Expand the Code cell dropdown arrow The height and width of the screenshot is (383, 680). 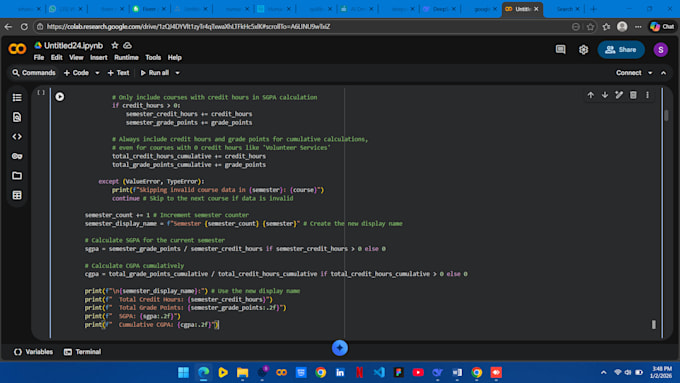pyautogui.click(x=97, y=73)
